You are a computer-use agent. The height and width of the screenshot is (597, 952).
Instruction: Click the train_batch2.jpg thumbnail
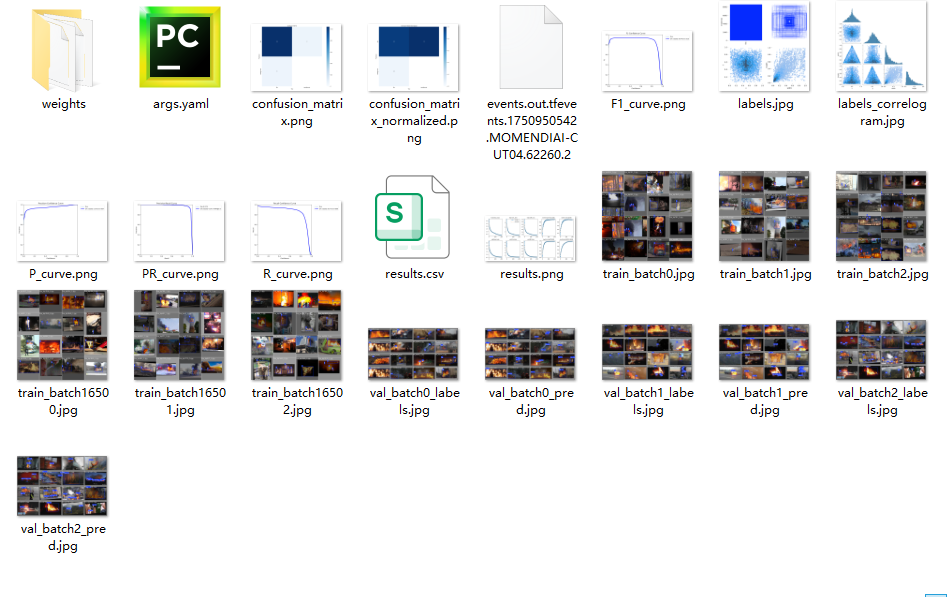pyautogui.click(x=882, y=216)
